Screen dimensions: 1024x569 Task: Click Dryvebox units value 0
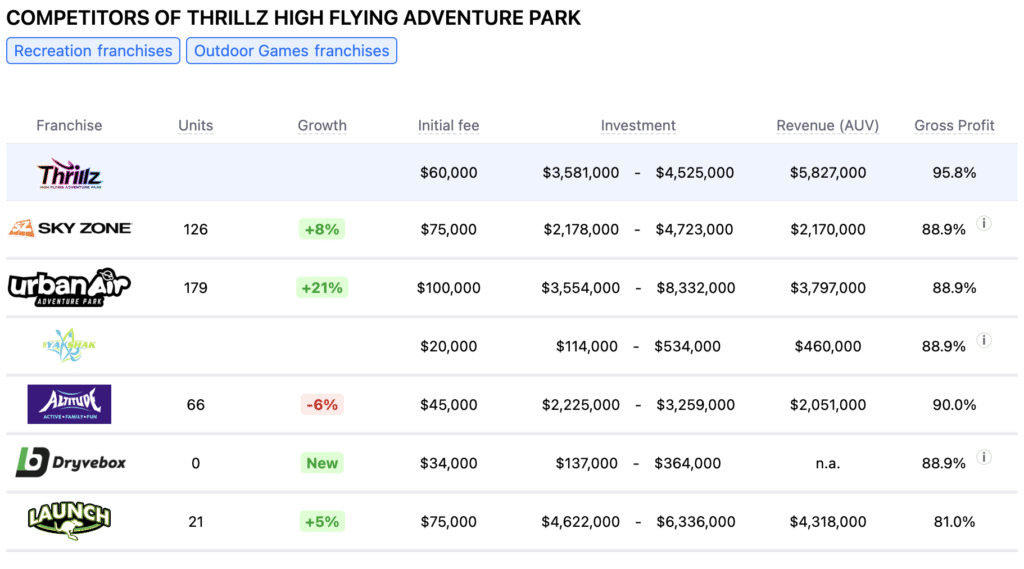pyautogui.click(x=196, y=463)
